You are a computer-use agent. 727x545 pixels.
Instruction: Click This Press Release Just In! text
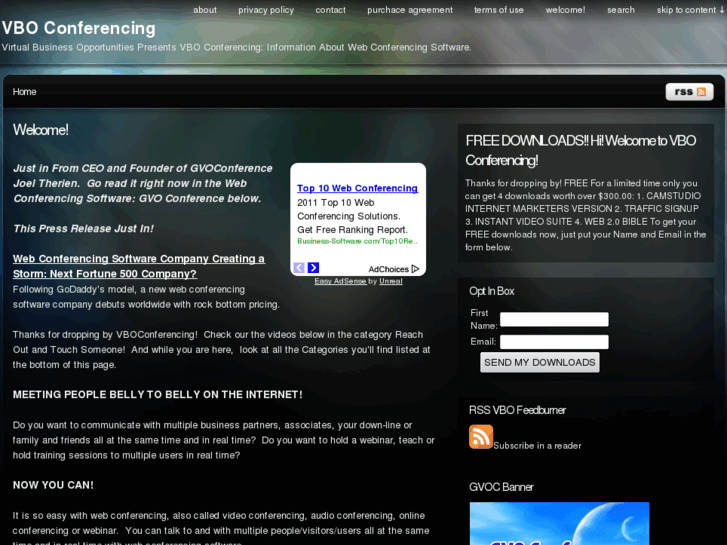click(83, 229)
